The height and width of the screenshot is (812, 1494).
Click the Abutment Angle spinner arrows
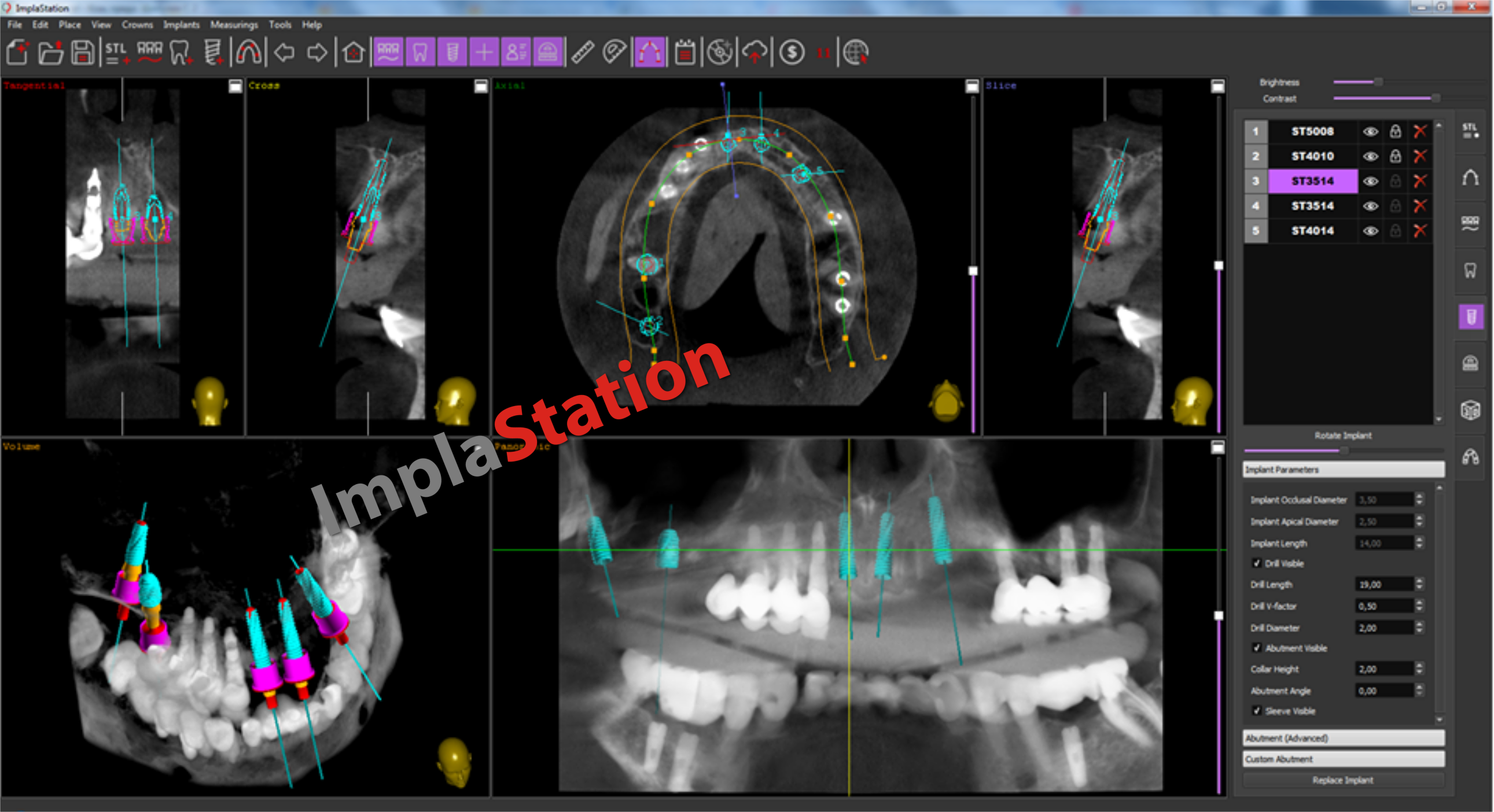point(1419,691)
